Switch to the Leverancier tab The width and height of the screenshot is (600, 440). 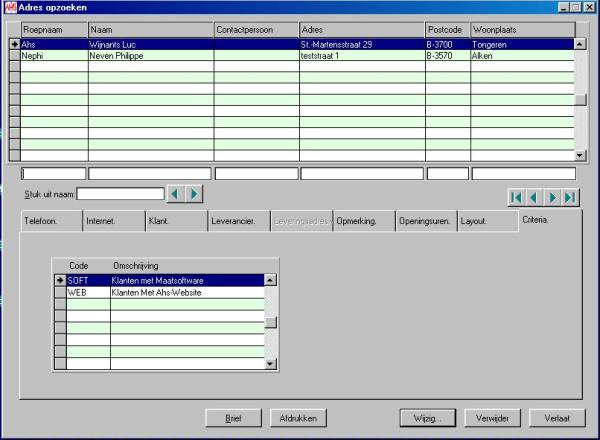[239, 221]
